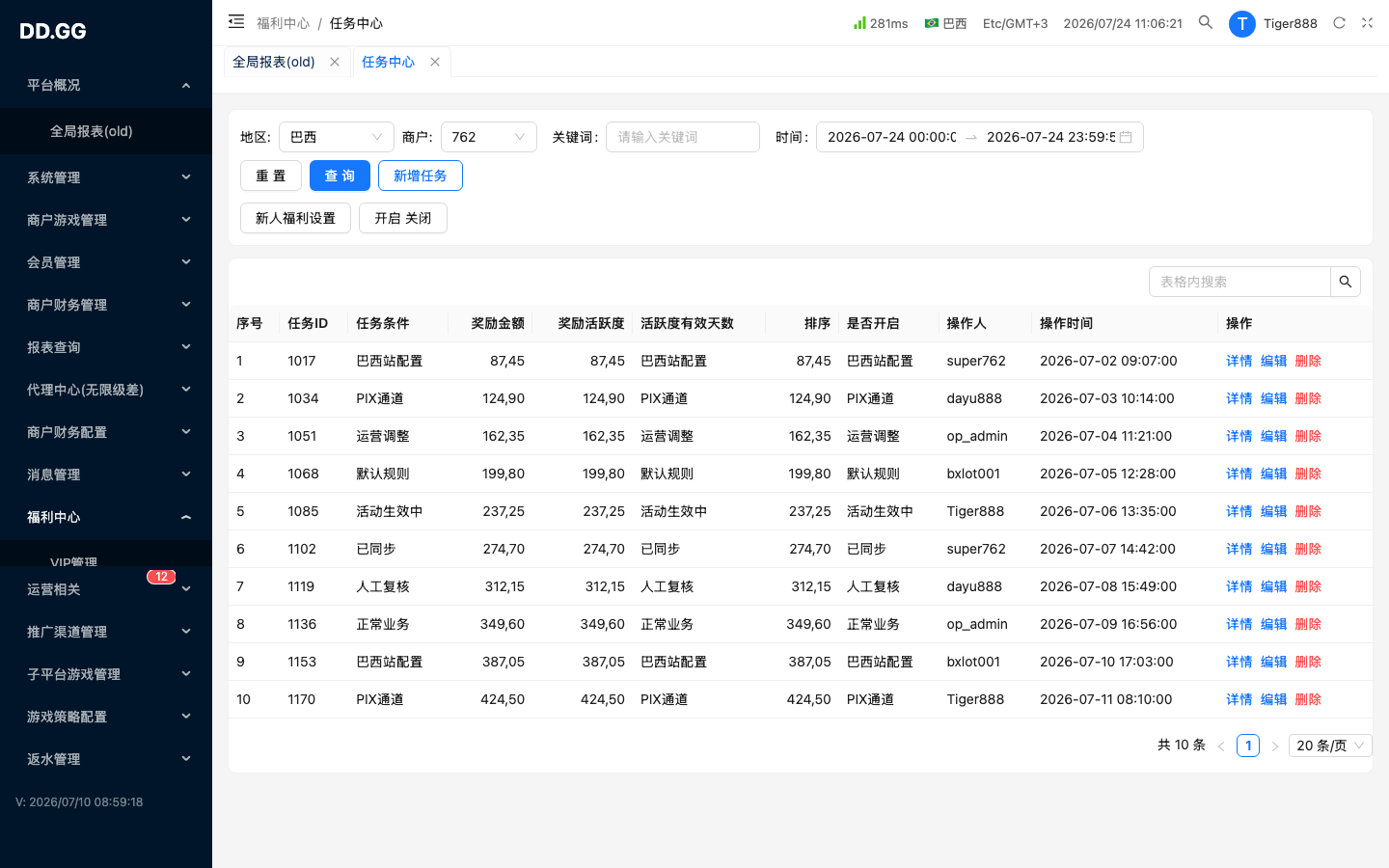Collapse sidebar with the hamburger menu icon
1389x868 pixels.
point(236,21)
